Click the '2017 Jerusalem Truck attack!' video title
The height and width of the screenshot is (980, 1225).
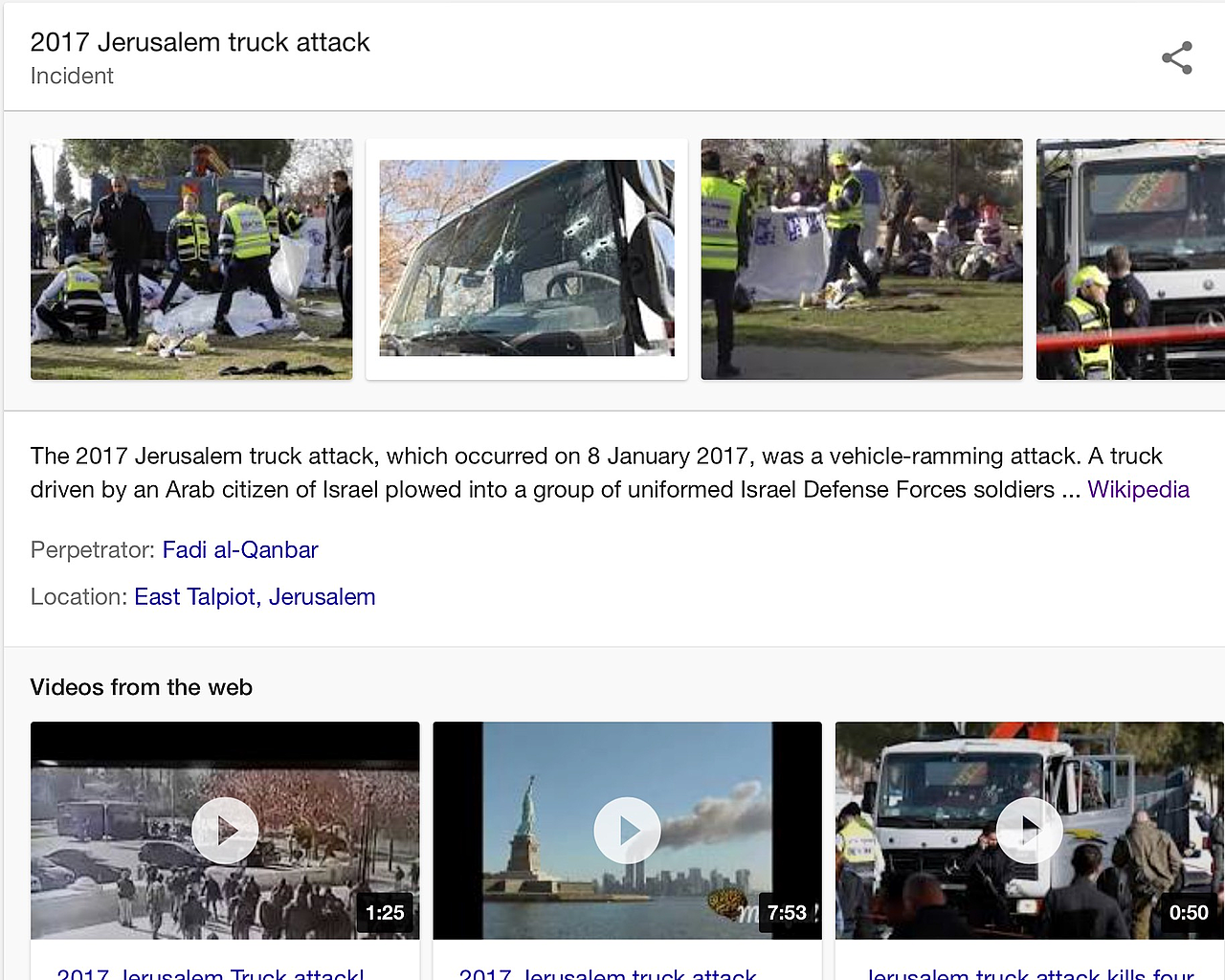pos(211,972)
